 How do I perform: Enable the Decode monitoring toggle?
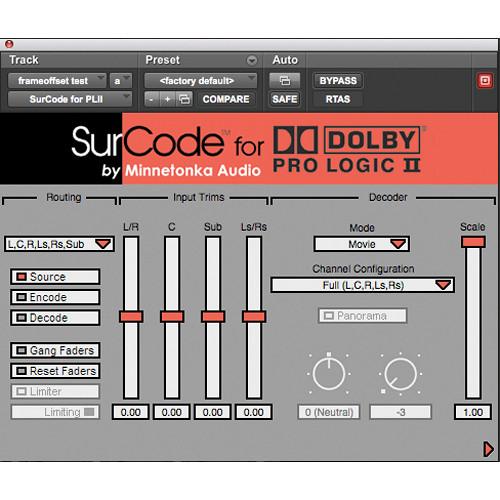coord(55,318)
